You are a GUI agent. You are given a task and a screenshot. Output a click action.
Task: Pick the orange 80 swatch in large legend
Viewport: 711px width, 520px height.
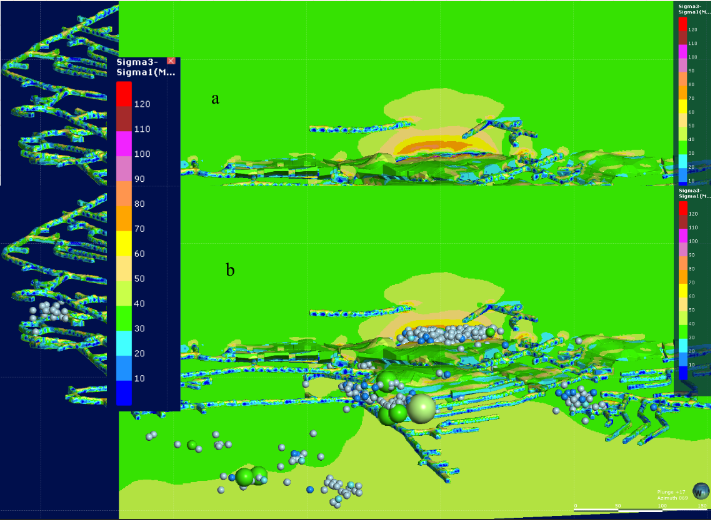pyautogui.click(x=123, y=192)
